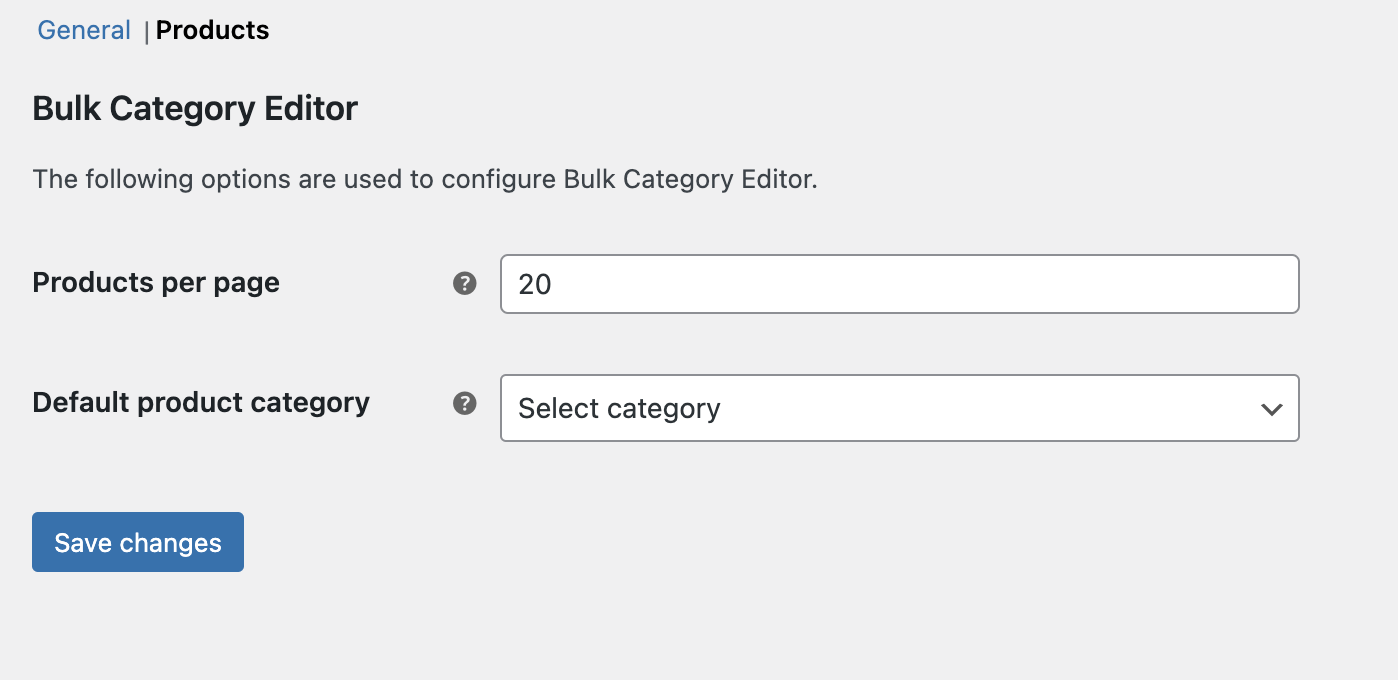This screenshot has height=680, width=1398.
Task: Click the 'Default product category' label
Action: (x=201, y=403)
